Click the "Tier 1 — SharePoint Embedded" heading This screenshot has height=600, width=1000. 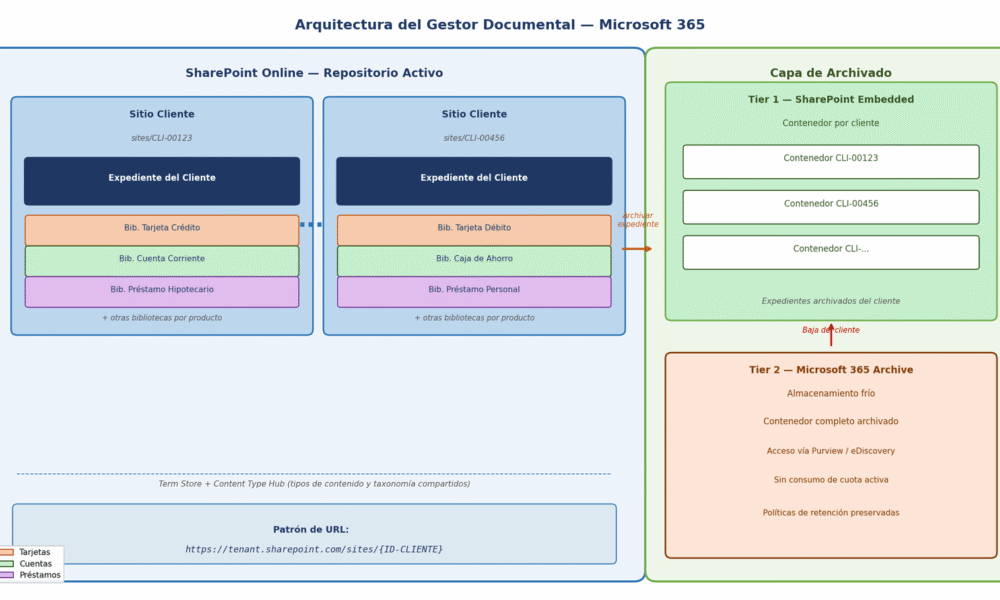click(831, 99)
